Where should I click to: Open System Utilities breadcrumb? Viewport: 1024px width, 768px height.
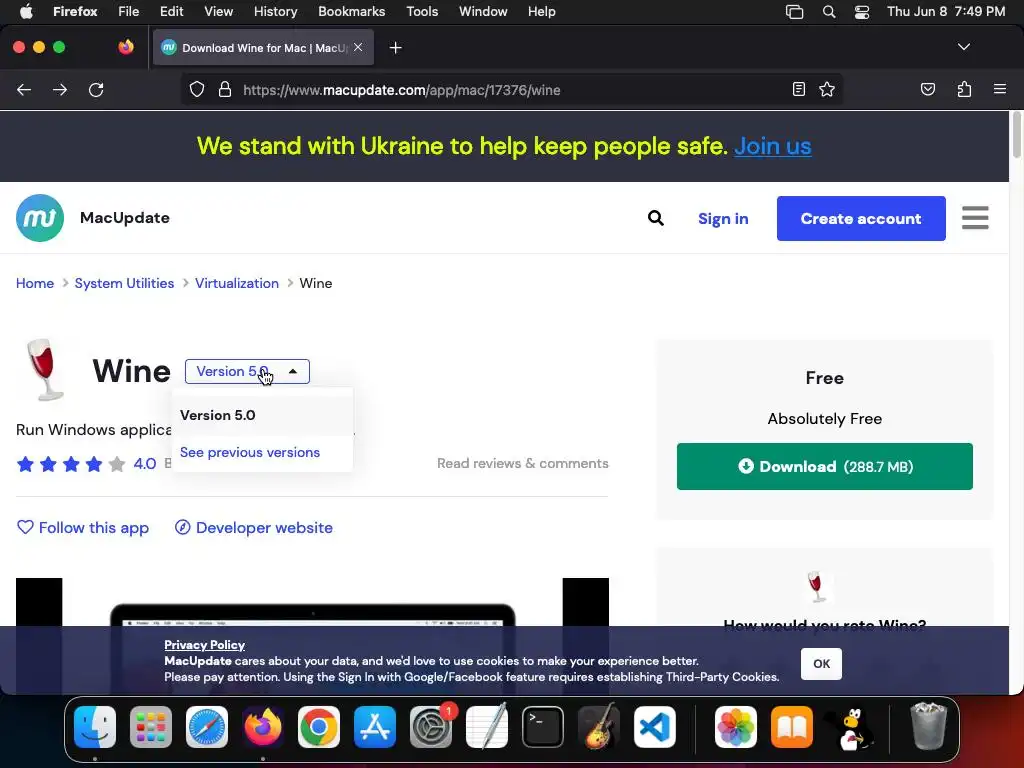124,283
